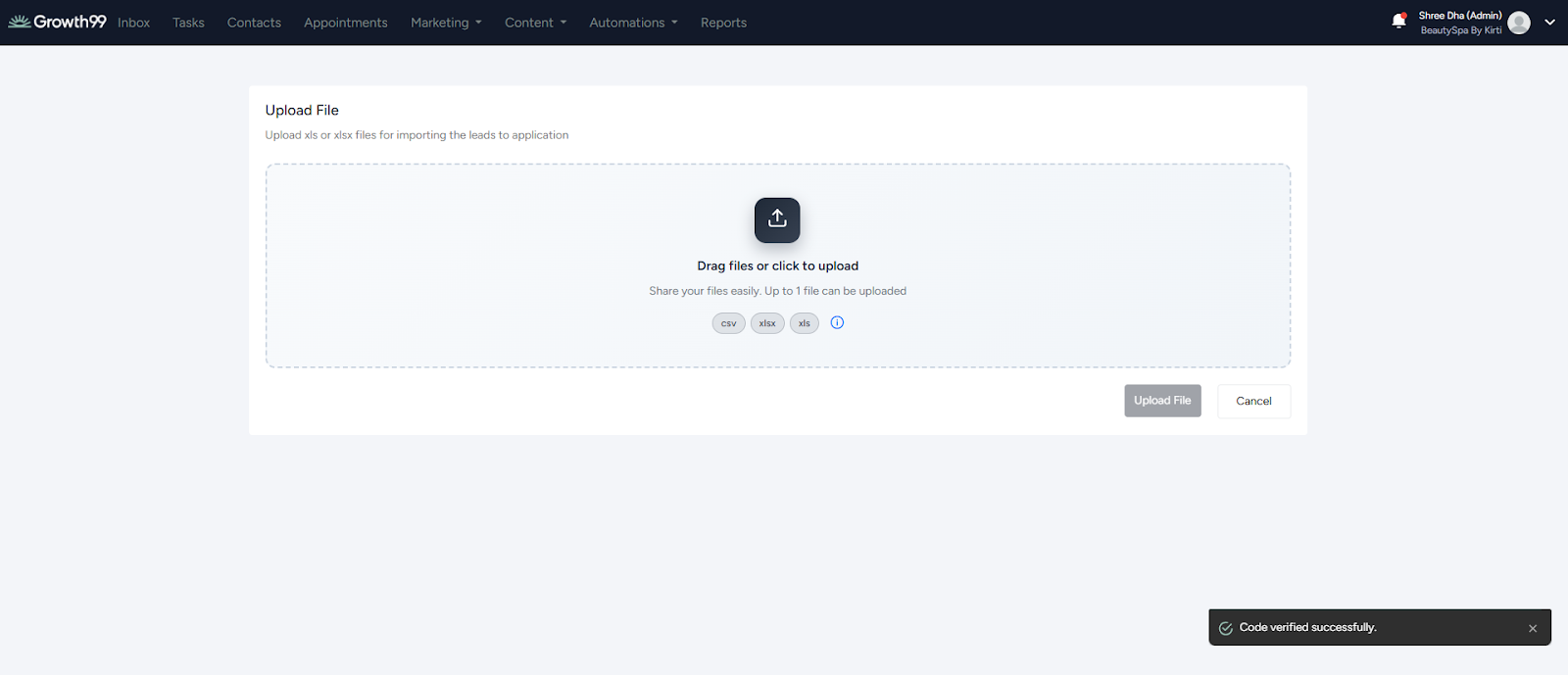Screen dimensions: 1568x675
Task: Open the notifications bell
Action: point(1398,22)
